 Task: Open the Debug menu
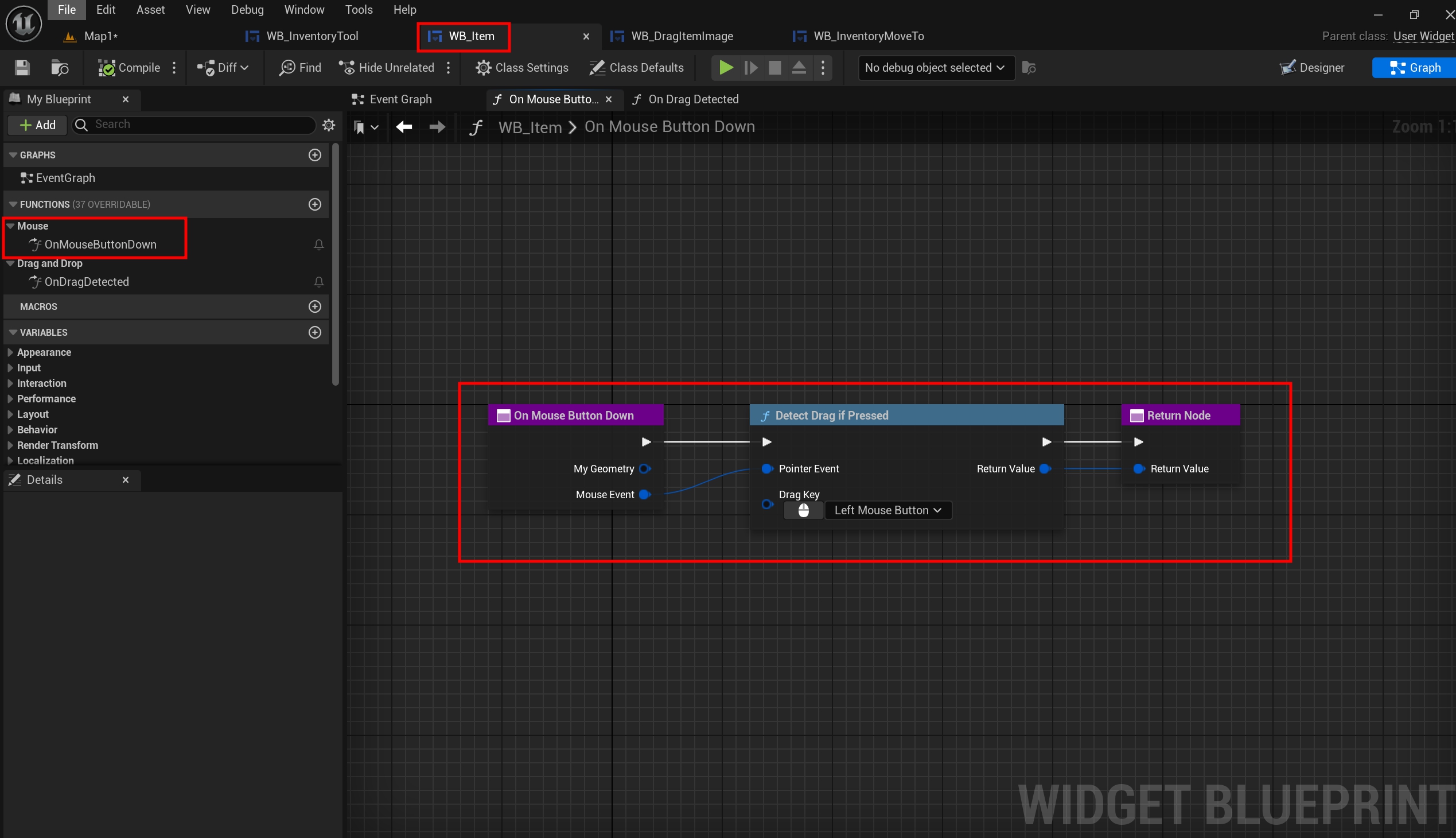point(247,10)
